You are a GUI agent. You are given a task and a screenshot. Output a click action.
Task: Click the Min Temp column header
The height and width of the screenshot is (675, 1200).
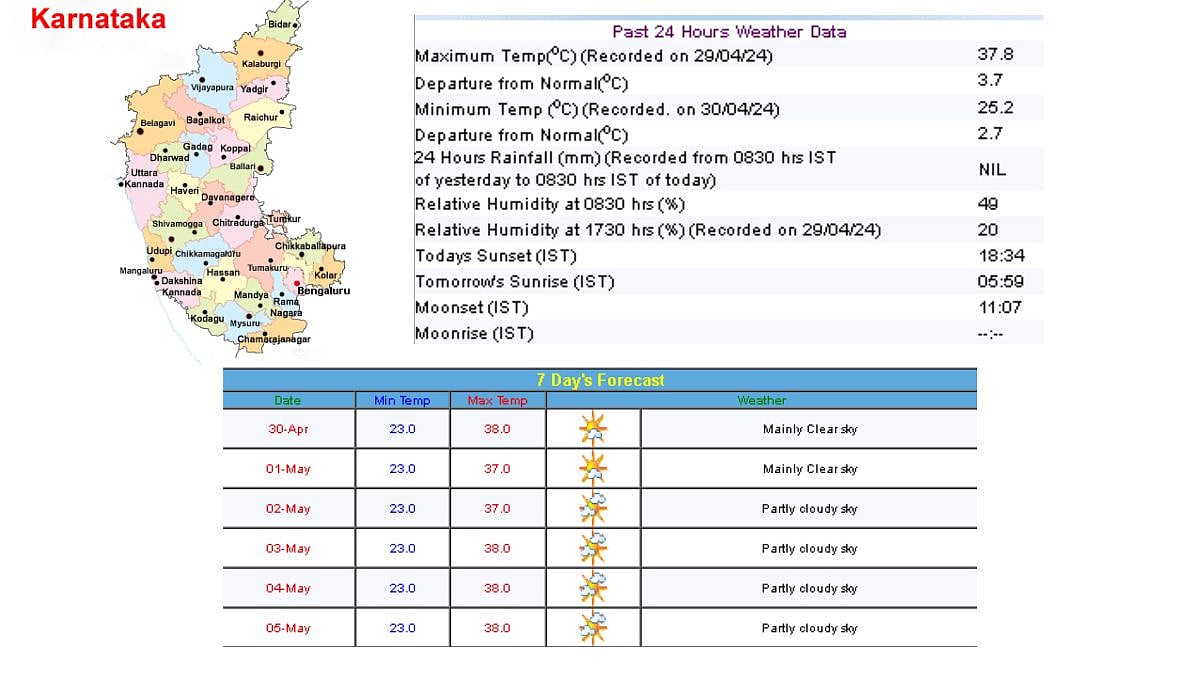402,400
